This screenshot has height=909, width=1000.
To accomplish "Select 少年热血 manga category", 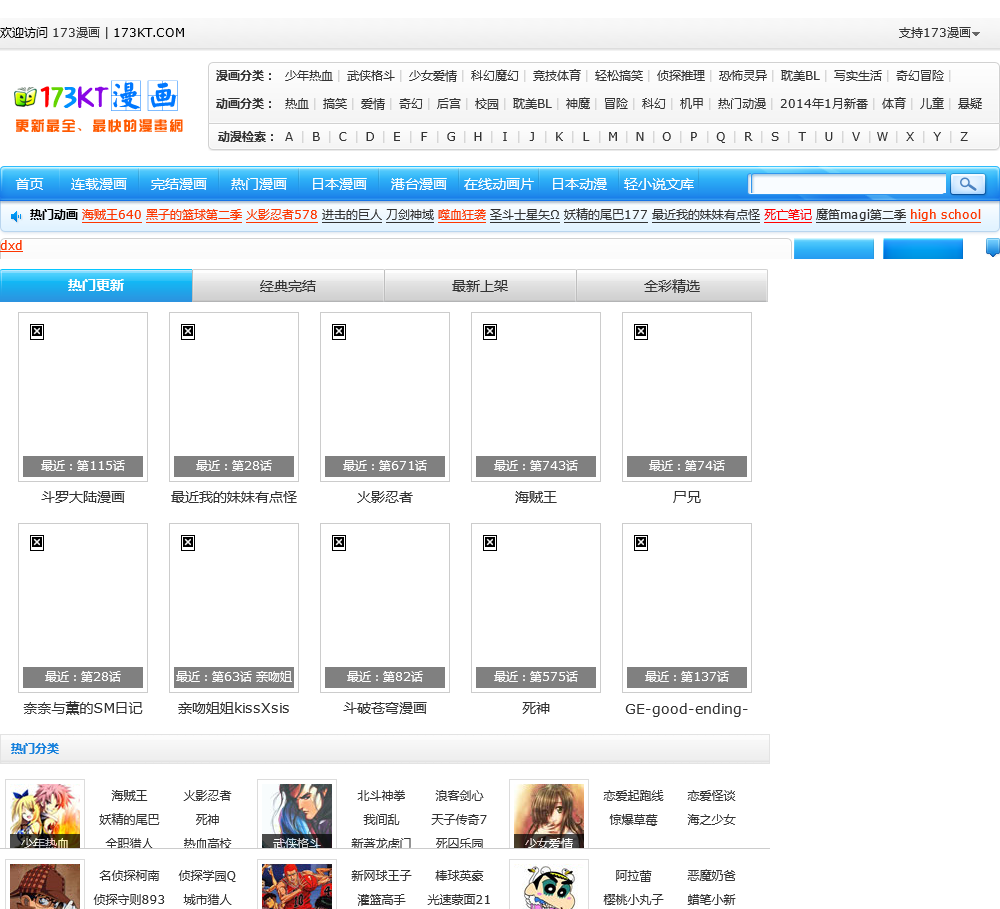I will pos(309,76).
